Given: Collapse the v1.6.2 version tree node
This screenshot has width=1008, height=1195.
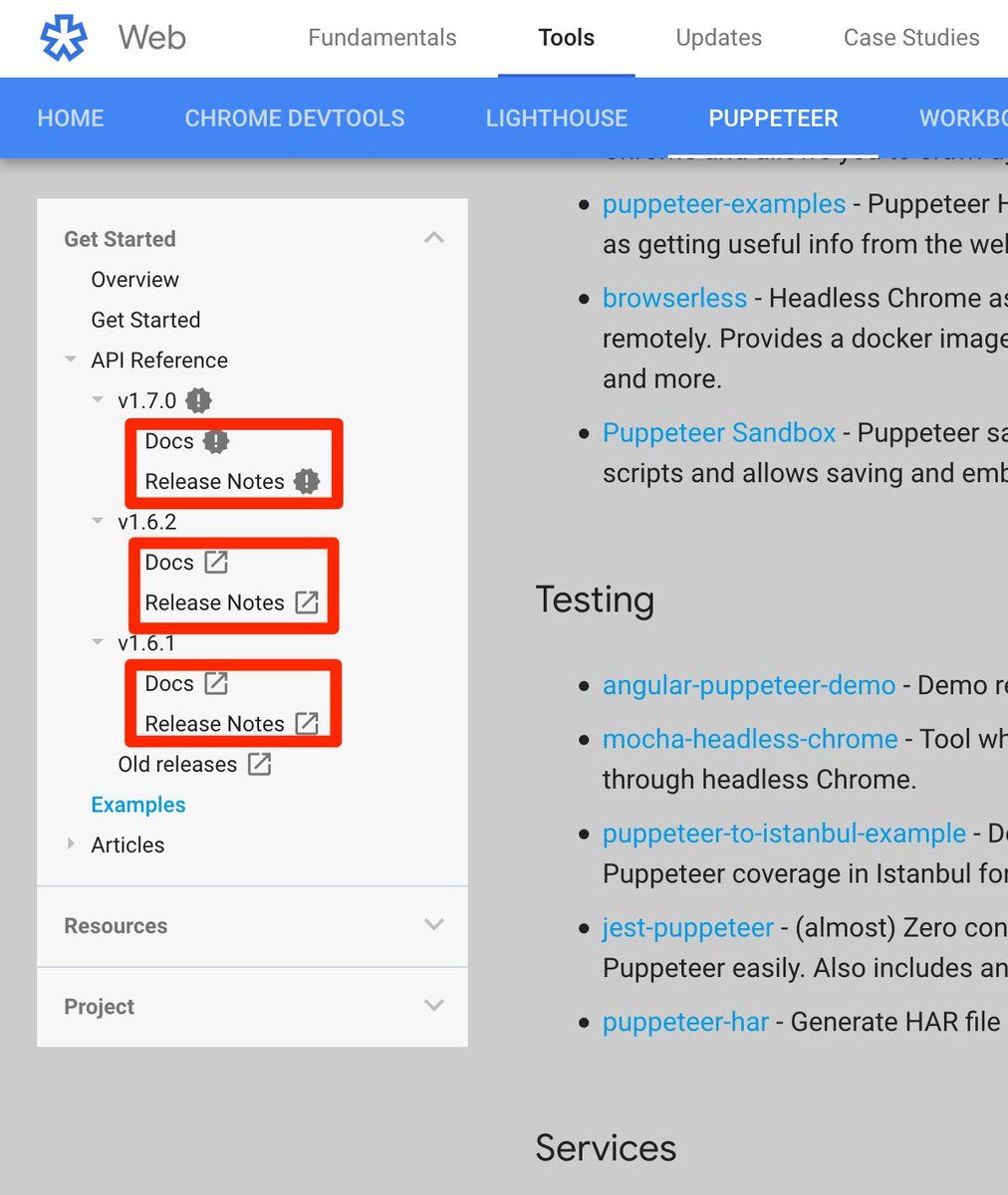Looking at the screenshot, I should (98, 521).
